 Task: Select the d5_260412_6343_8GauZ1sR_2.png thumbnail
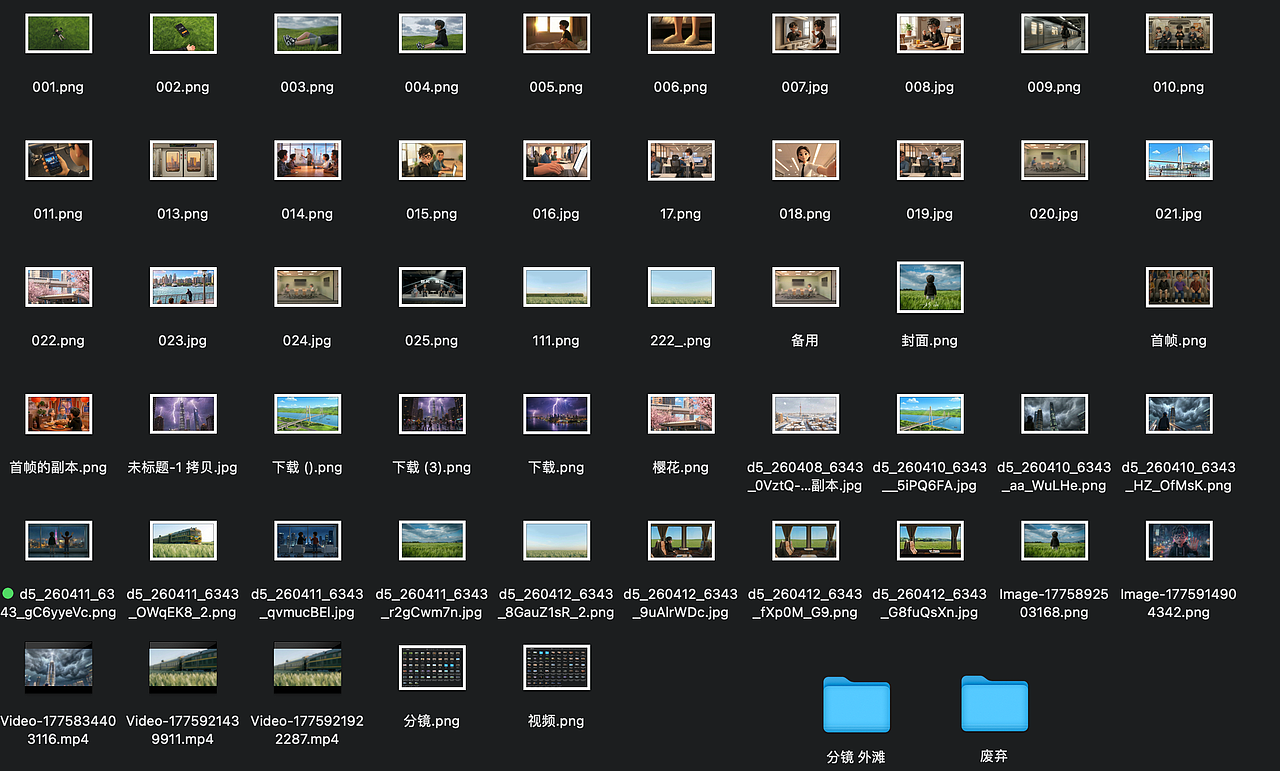[x=556, y=540]
